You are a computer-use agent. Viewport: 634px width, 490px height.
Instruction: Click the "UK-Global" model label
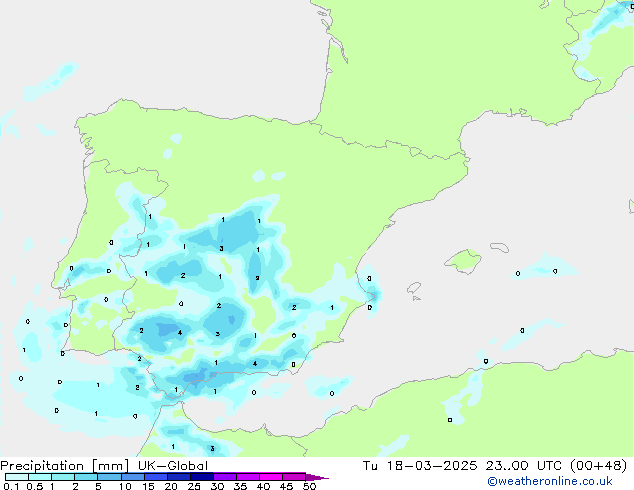tap(173, 465)
